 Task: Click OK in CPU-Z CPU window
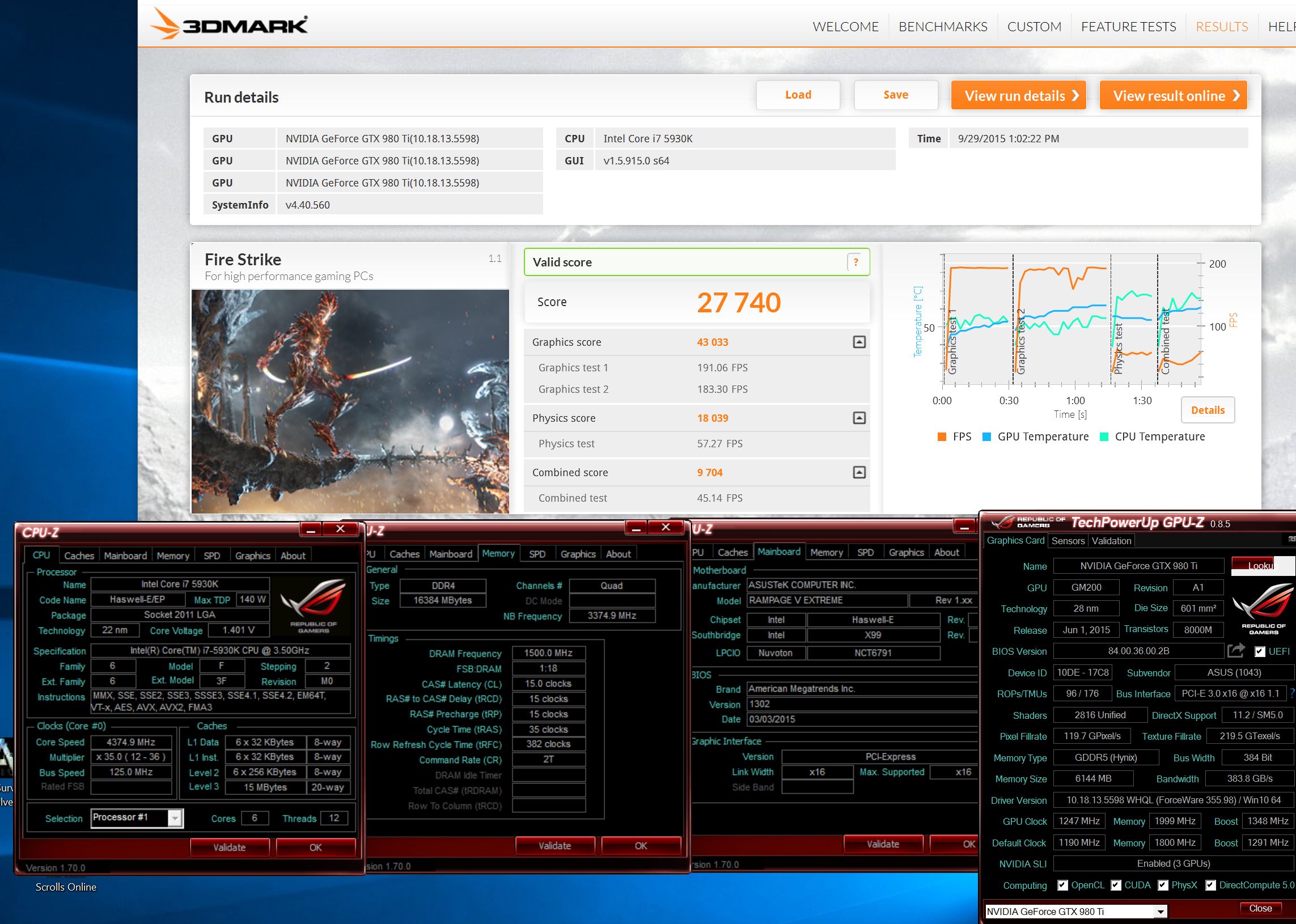pyautogui.click(x=316, y=847)
